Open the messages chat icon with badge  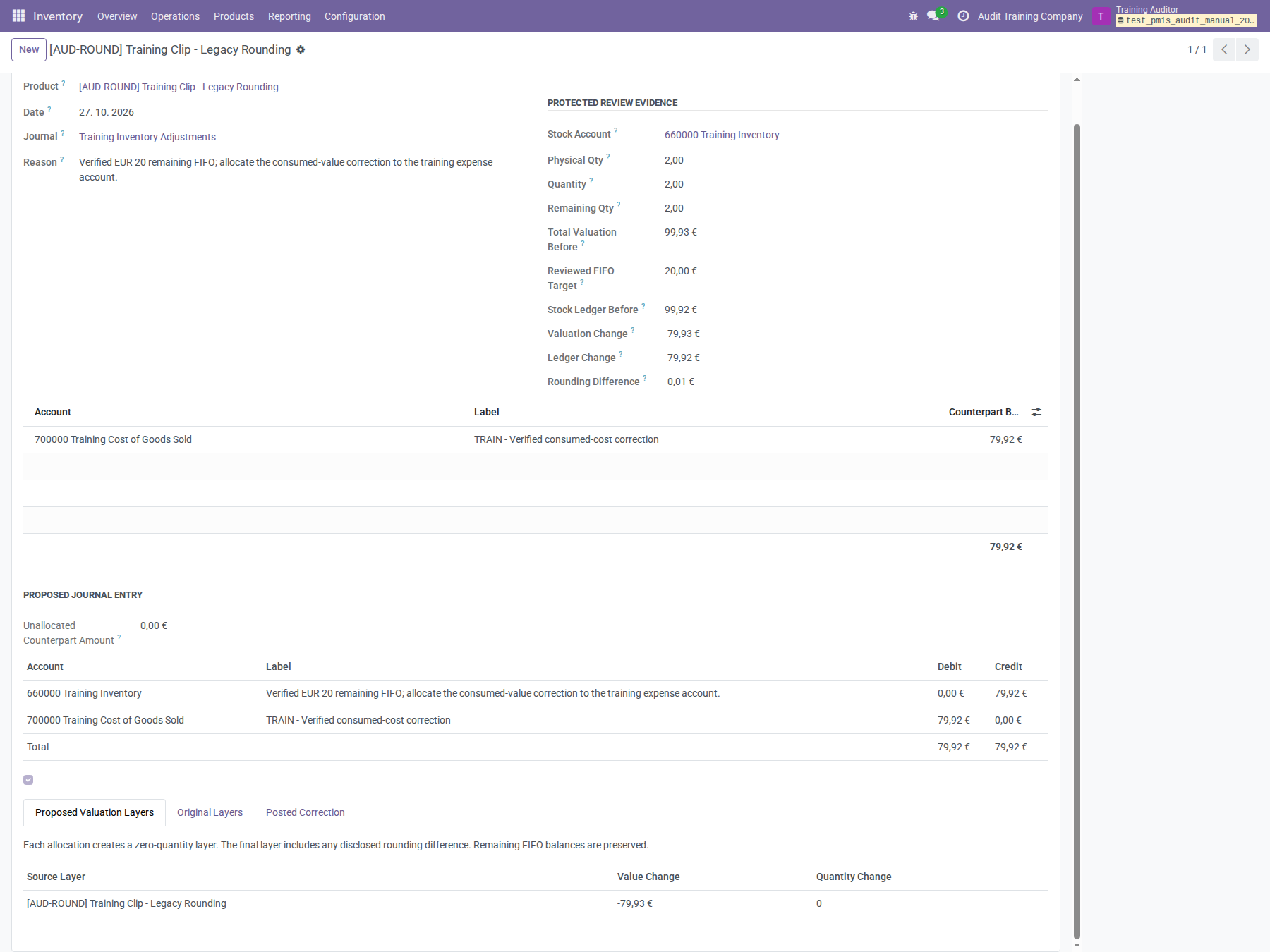point(934,16)
